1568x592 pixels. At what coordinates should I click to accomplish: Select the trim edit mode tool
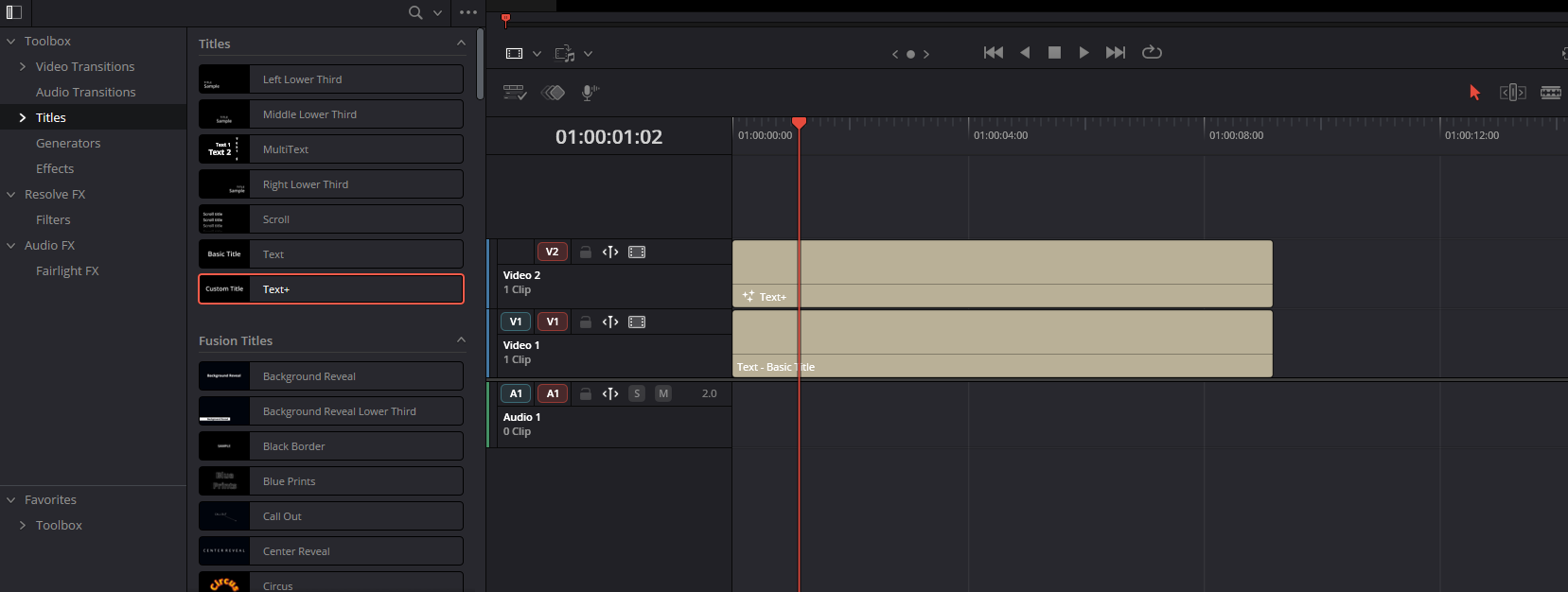pyautogui.click(x=1512, y=92)
